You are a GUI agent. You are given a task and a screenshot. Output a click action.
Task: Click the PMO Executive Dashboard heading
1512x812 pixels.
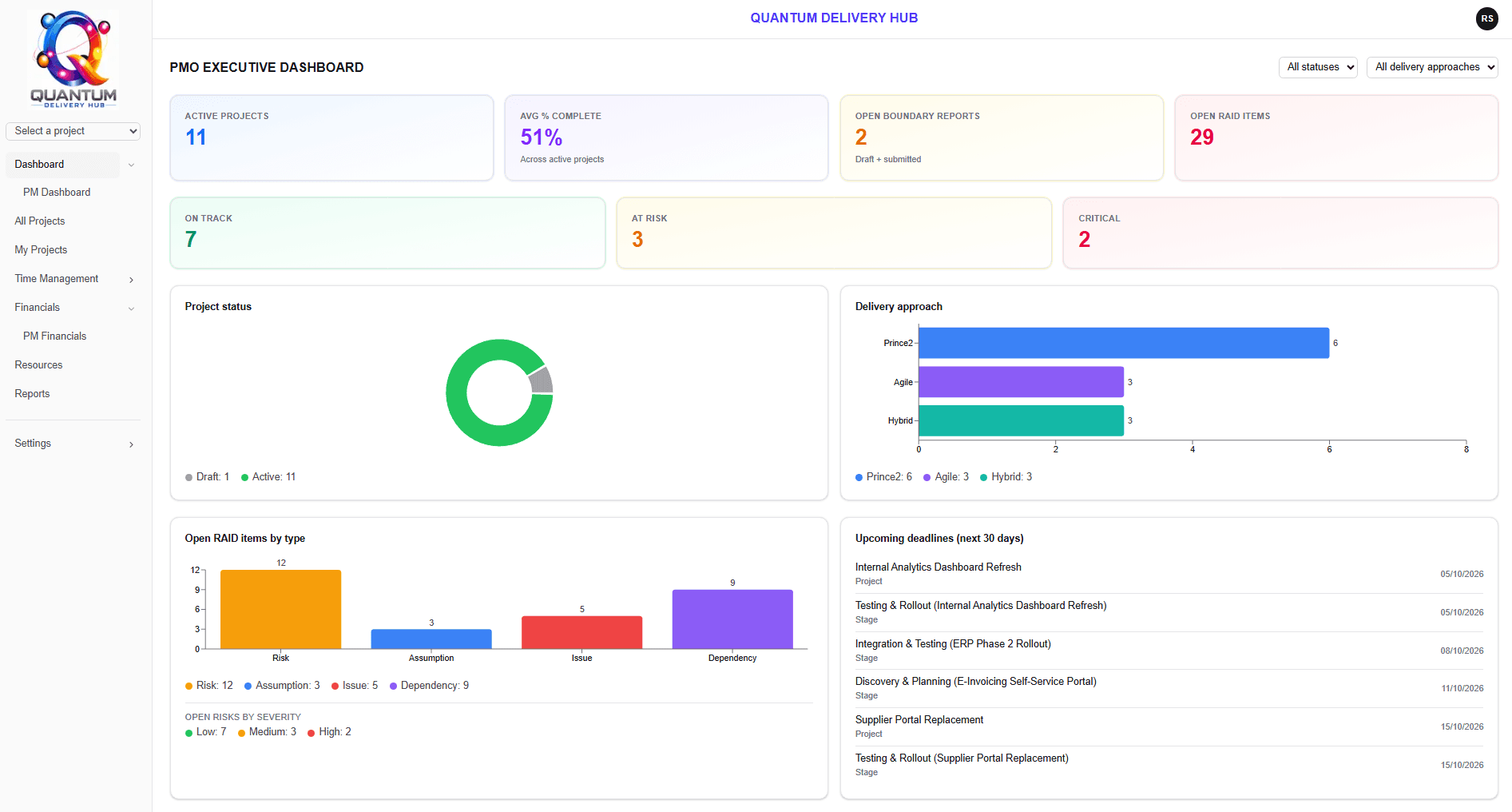pos(267,68)
